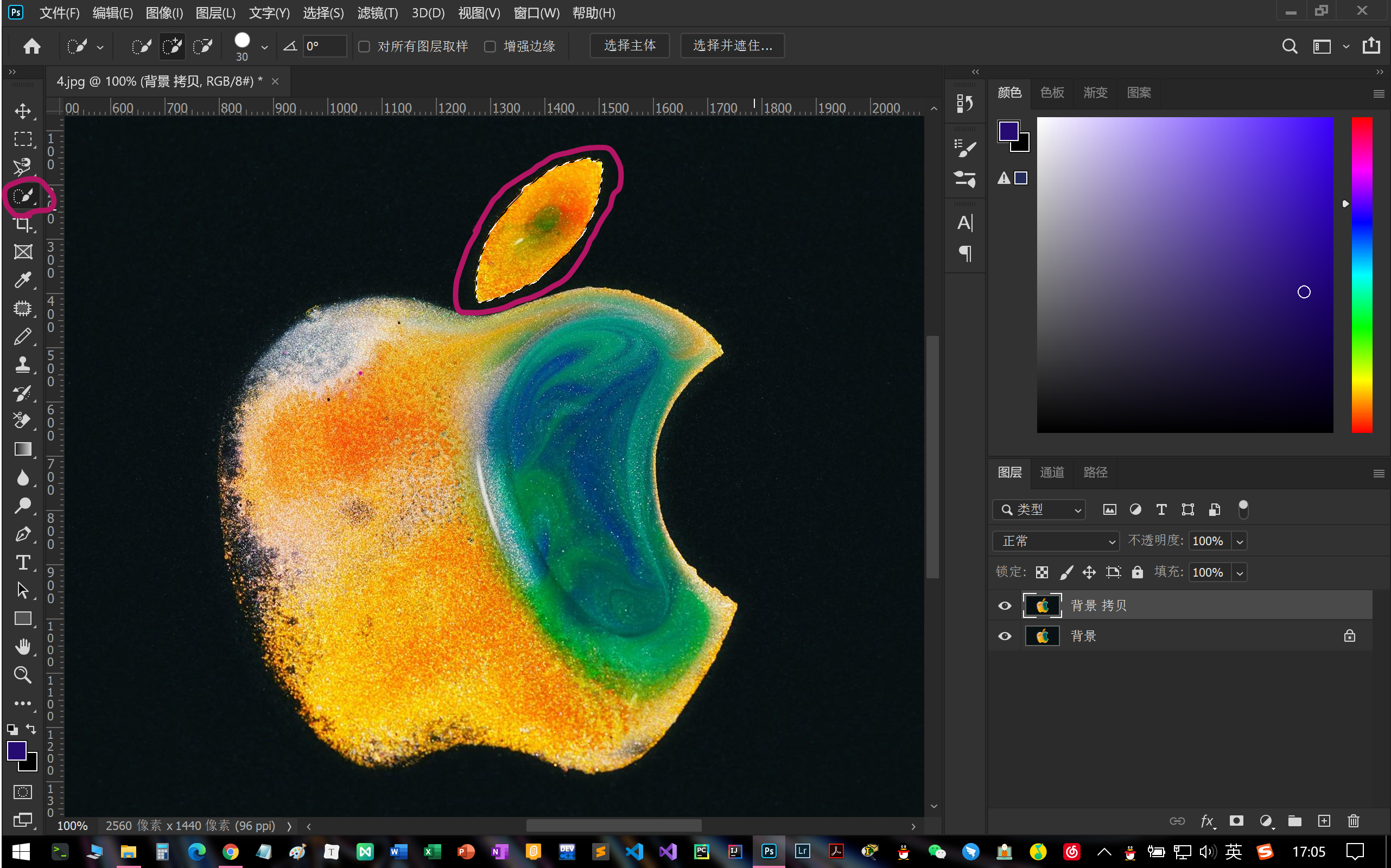
Task: Toggle lock transparent pixels
Action: coord(1041,572)
